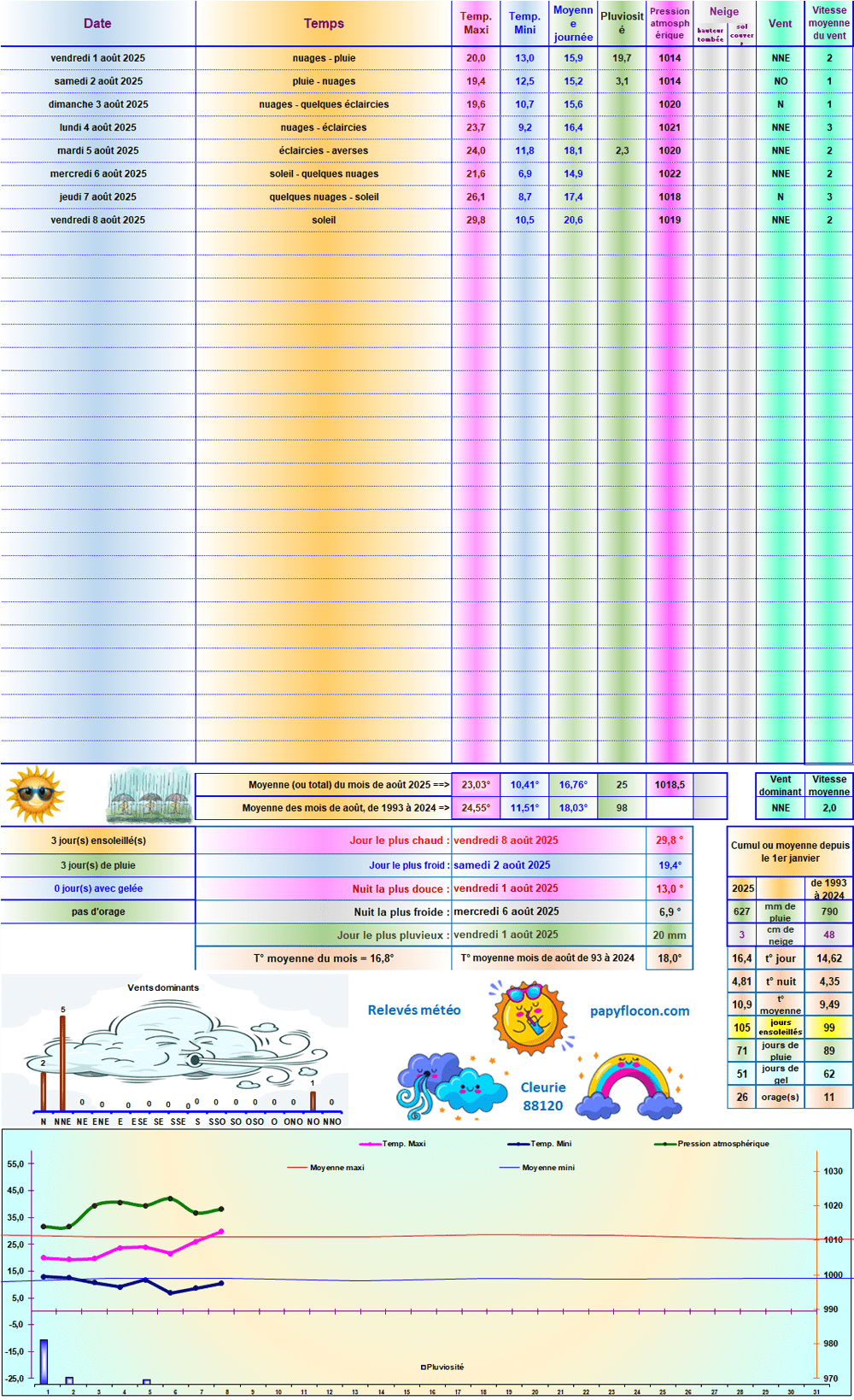Click the day 1 rainfall bar in chart
The width and height of the screenshot is (854, 1400).
tap(44, 1362)
